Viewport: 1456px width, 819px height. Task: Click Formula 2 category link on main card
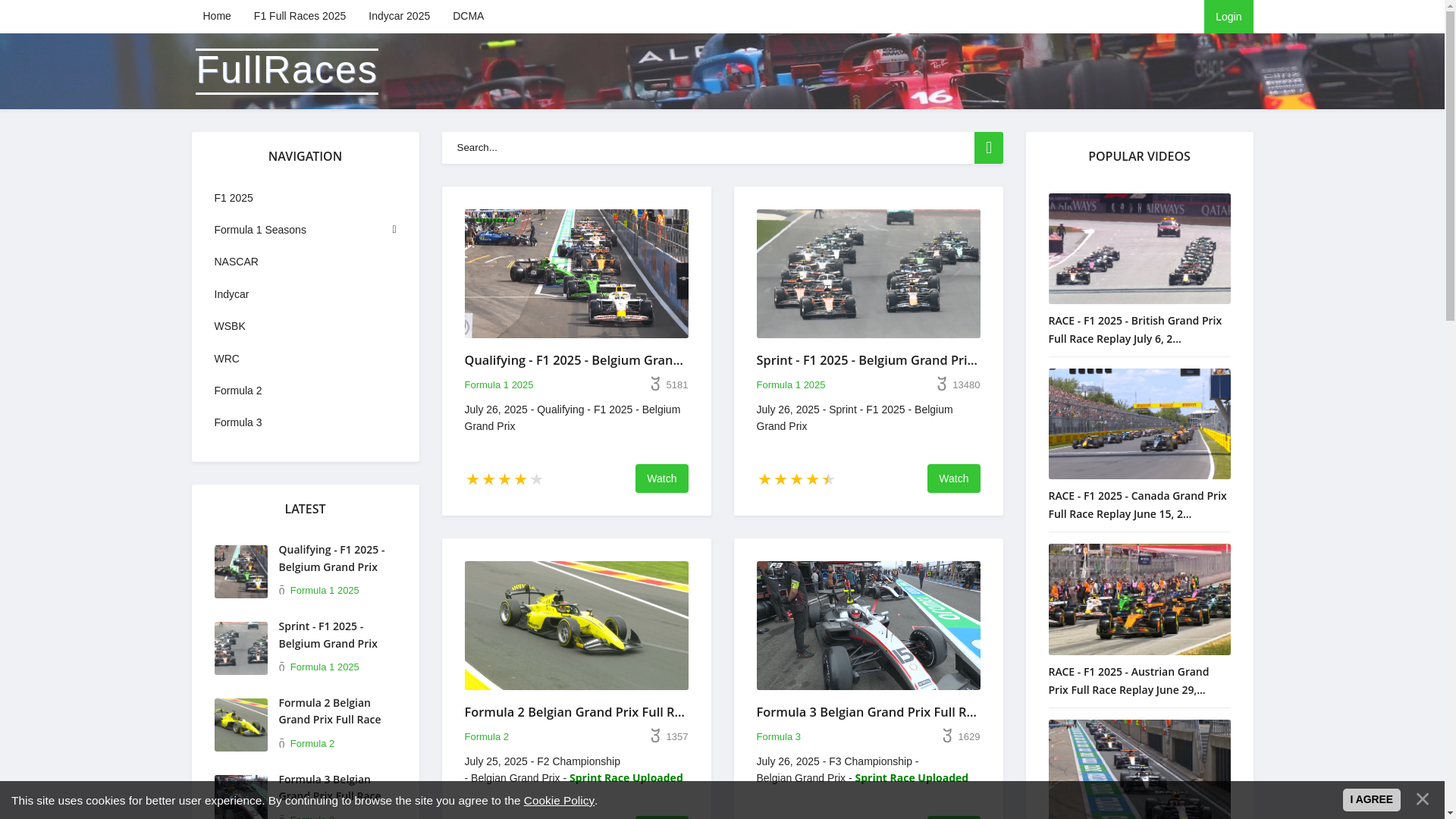486,737
